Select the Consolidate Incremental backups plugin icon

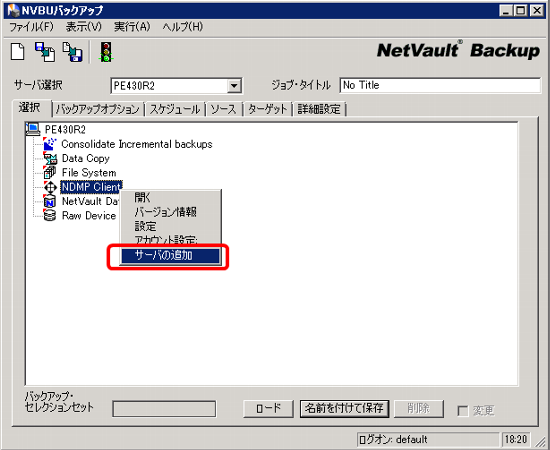pos(50,144)
